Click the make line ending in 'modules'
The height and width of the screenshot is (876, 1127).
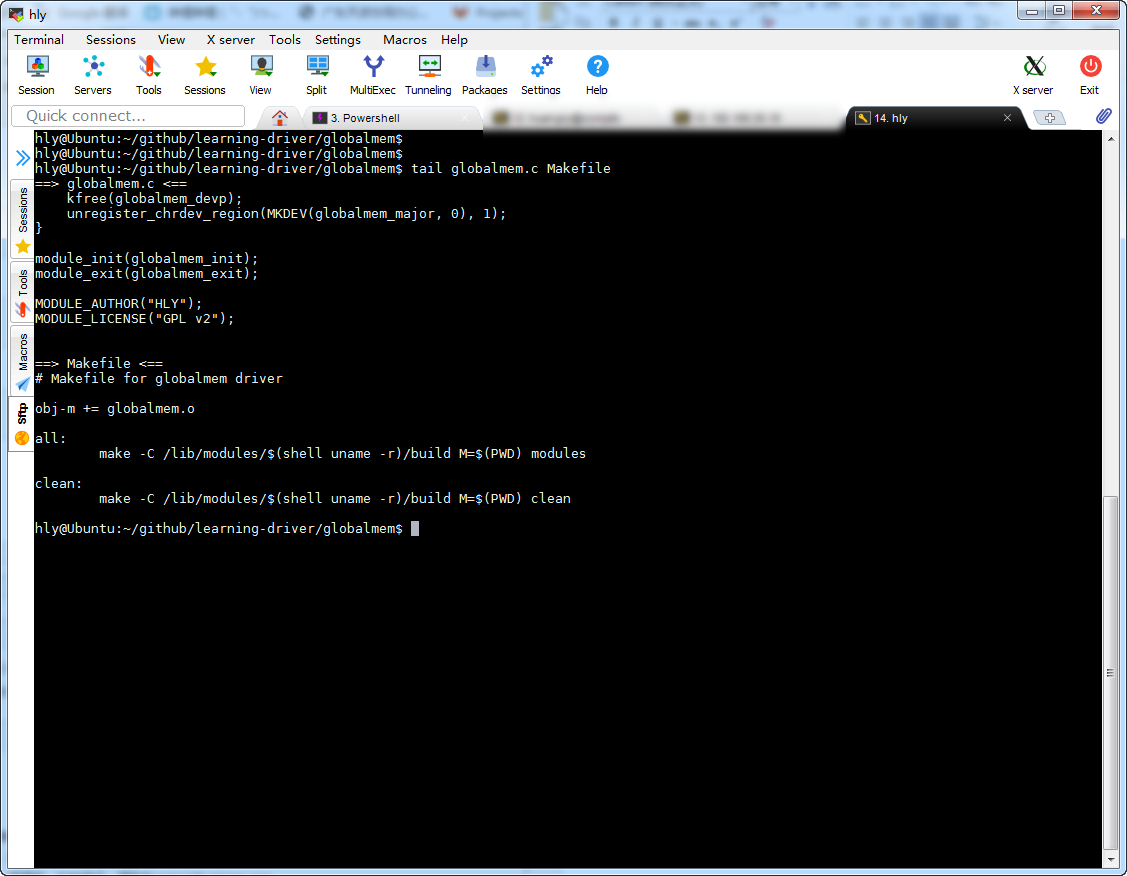click(342, 453)
